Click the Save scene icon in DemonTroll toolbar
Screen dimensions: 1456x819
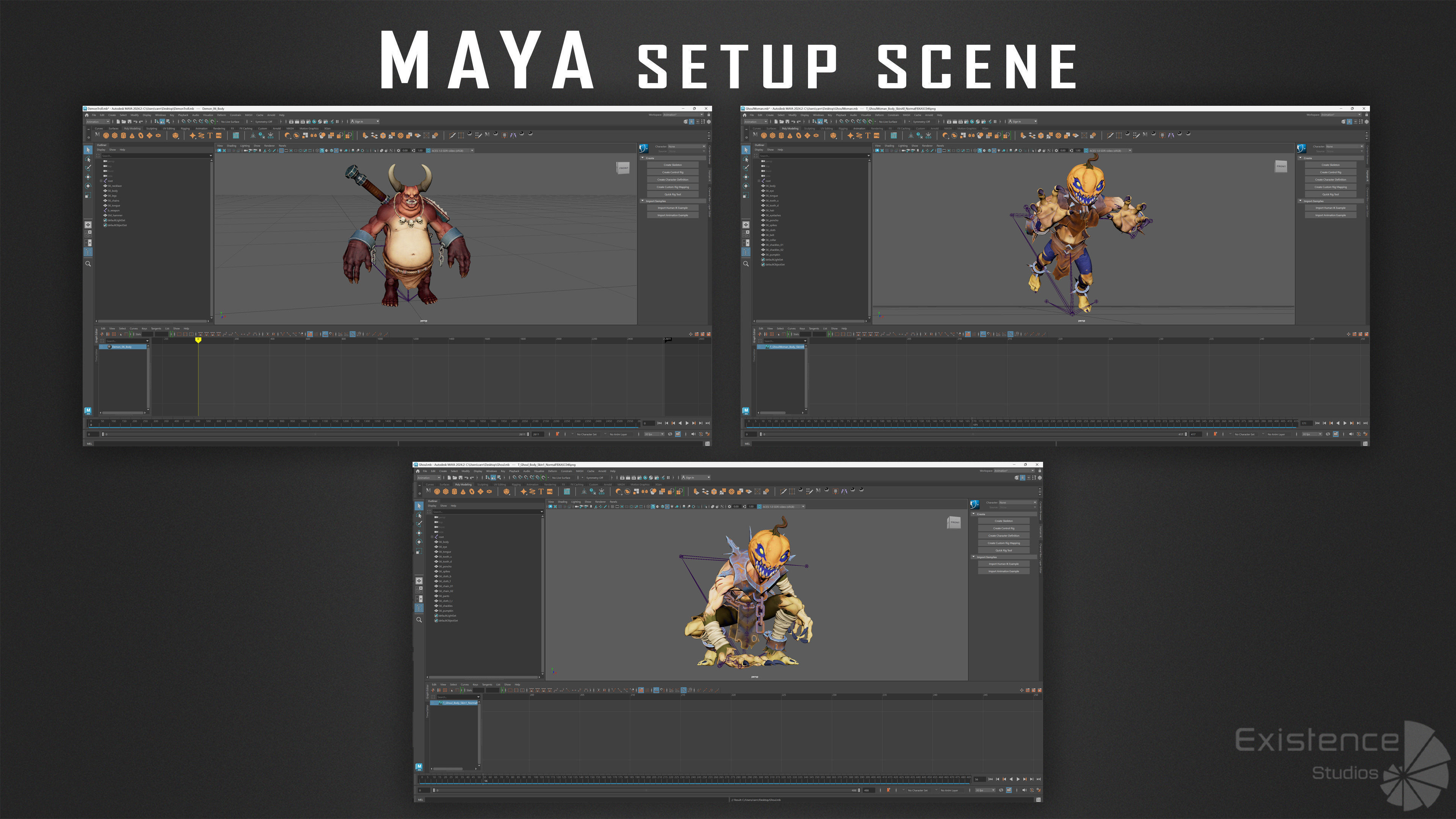tap(129, 121)
